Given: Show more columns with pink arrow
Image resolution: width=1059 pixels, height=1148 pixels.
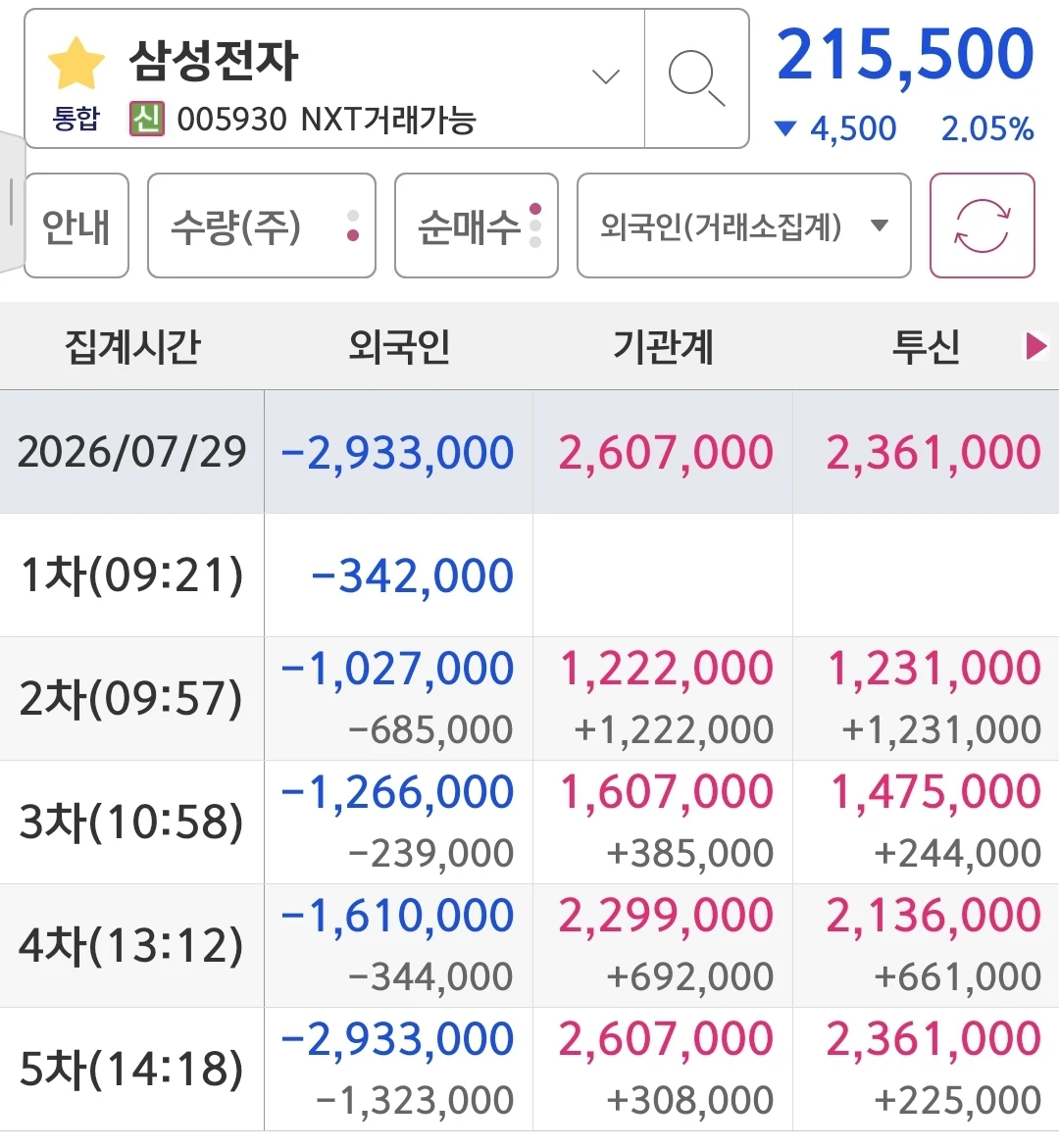Looking at the screenshot, I should (x=1035, y=346).
